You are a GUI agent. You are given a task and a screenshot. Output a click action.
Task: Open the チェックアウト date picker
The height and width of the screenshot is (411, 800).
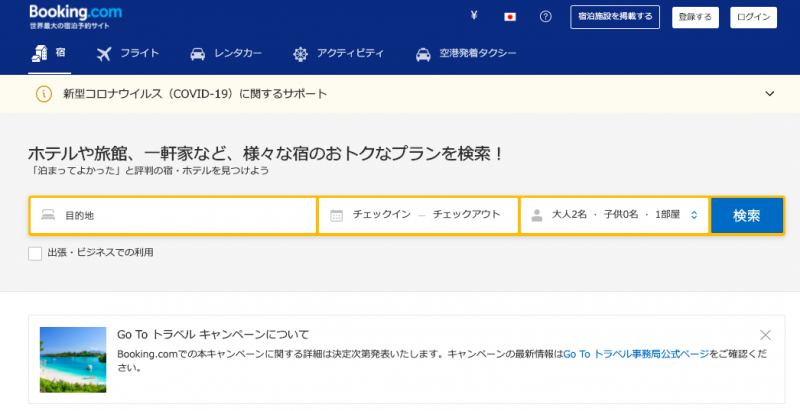466,215
